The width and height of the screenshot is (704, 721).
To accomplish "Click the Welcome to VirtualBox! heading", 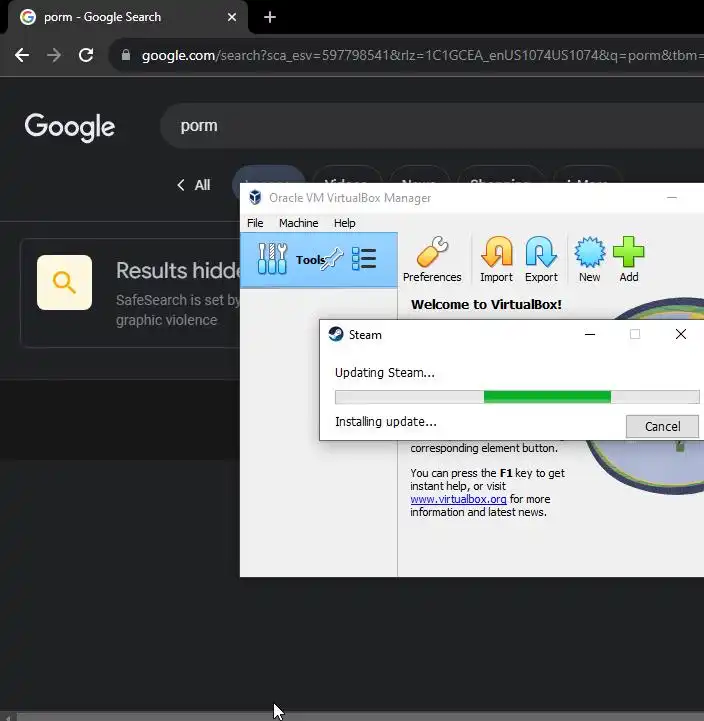I will [487, 304].
